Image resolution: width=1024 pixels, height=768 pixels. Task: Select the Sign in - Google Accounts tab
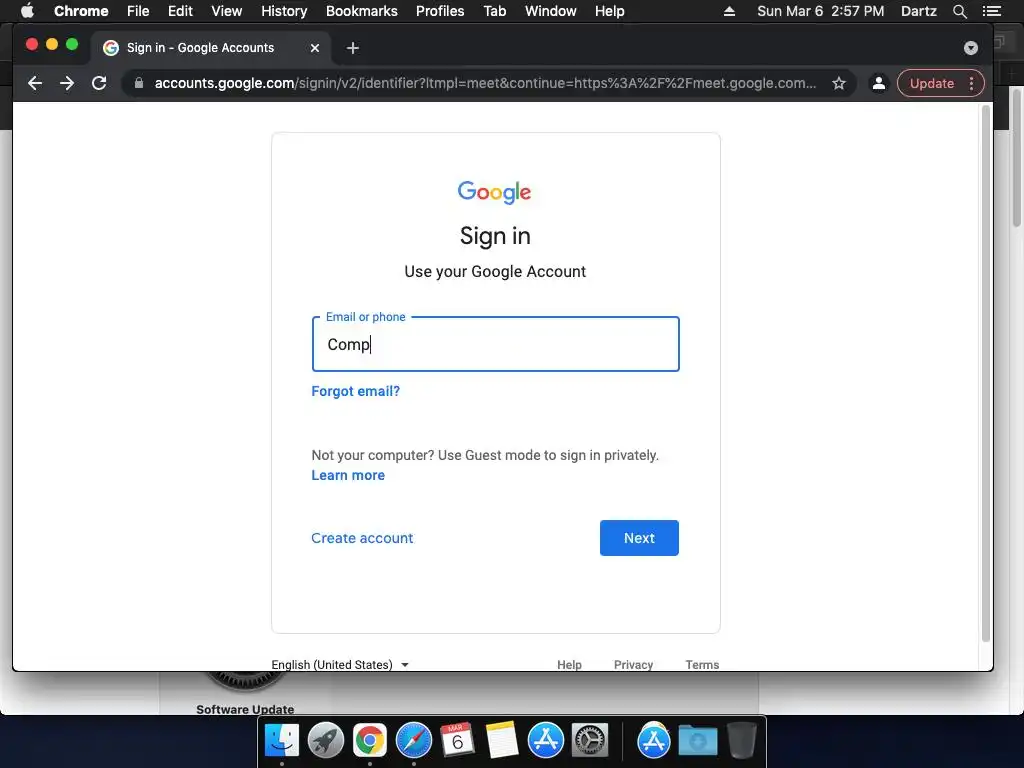click(x=211, y=48)
